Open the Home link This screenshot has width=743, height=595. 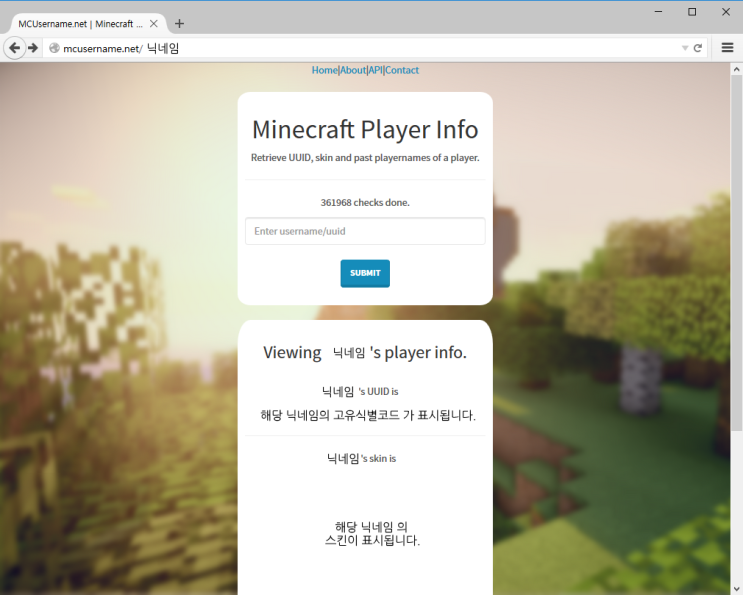tap(325, 70)
